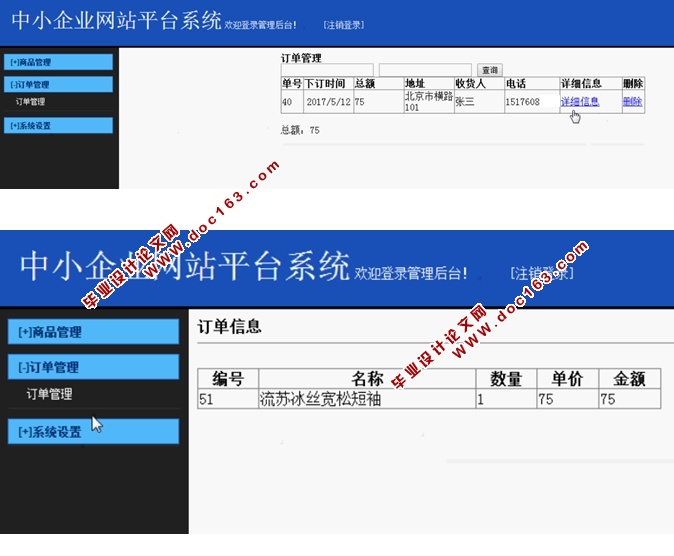Expand 系统设置 in the lower sidebar

pyautogui.click(x=93, y=431)
